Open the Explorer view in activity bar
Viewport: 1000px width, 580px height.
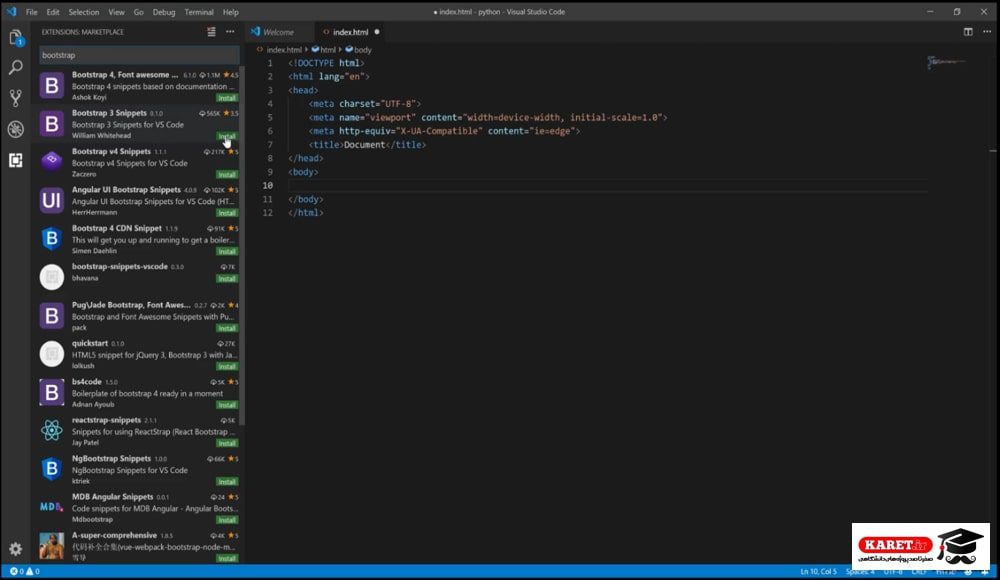click(16, 38)
